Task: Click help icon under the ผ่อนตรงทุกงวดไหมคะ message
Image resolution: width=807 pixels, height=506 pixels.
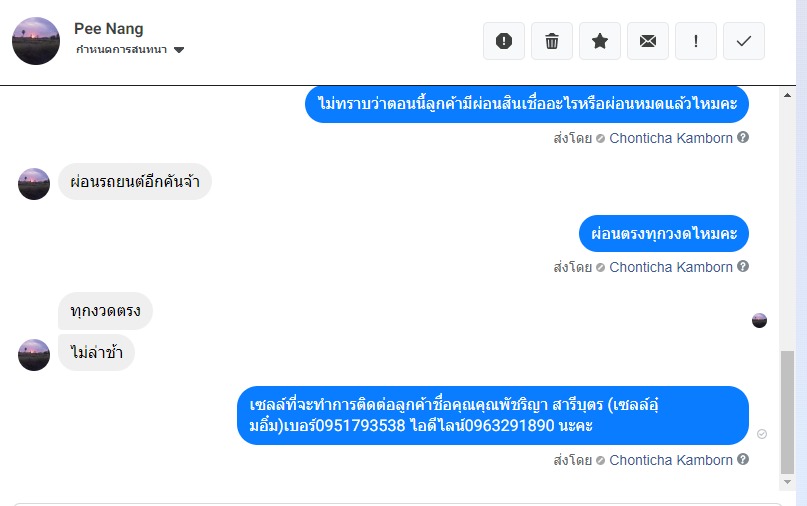Action: pyautogui.click(x=743, y=267)
